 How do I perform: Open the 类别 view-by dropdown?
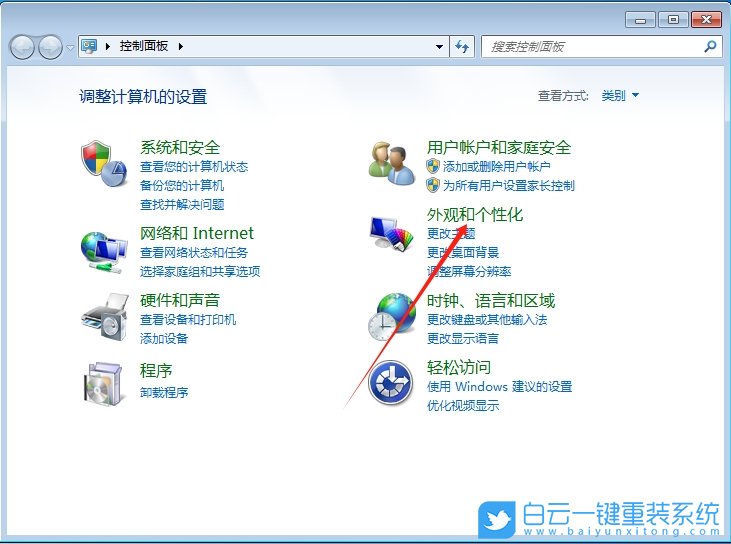point(620,95)
